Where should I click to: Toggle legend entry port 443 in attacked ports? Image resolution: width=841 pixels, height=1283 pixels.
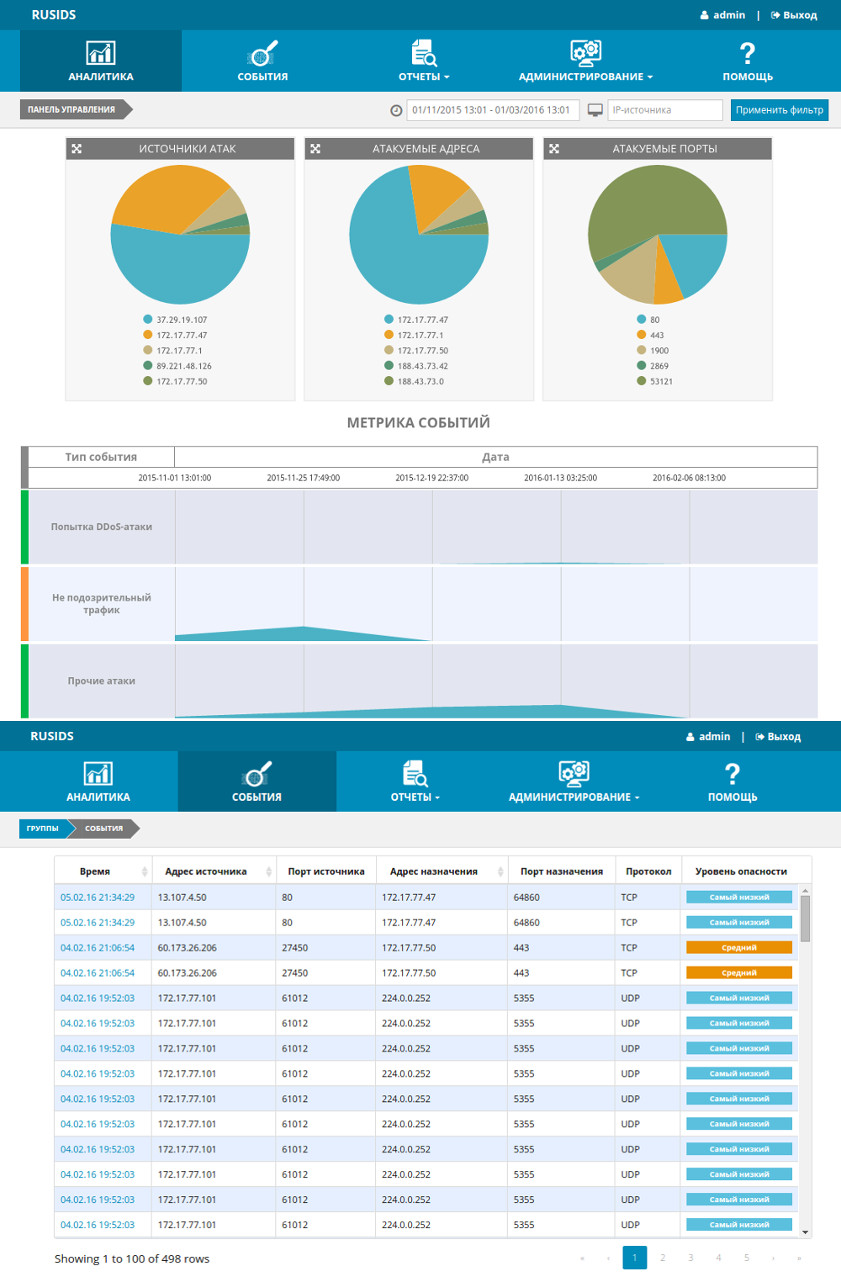pyautogui.click(x=650, y=335)
